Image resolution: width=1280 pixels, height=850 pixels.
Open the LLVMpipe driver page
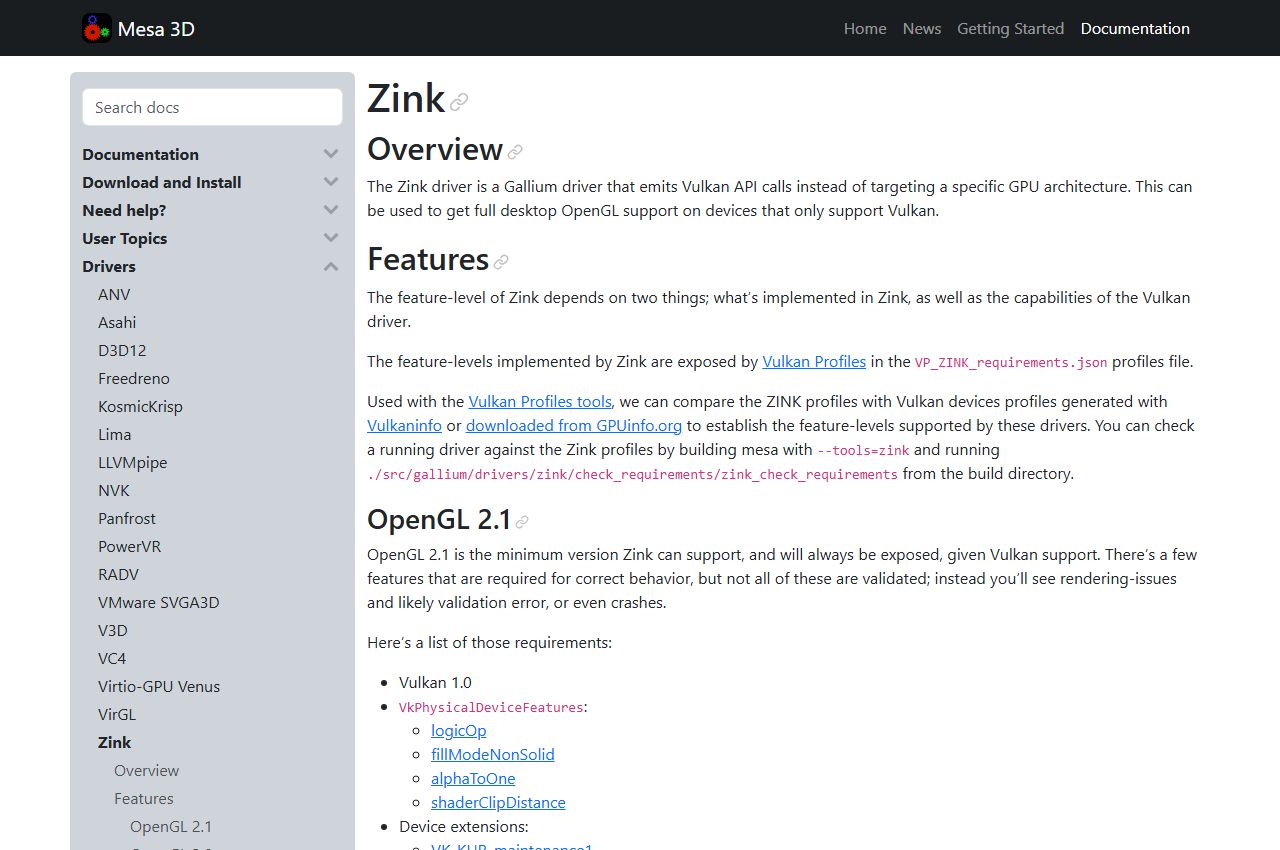point(132,462)
